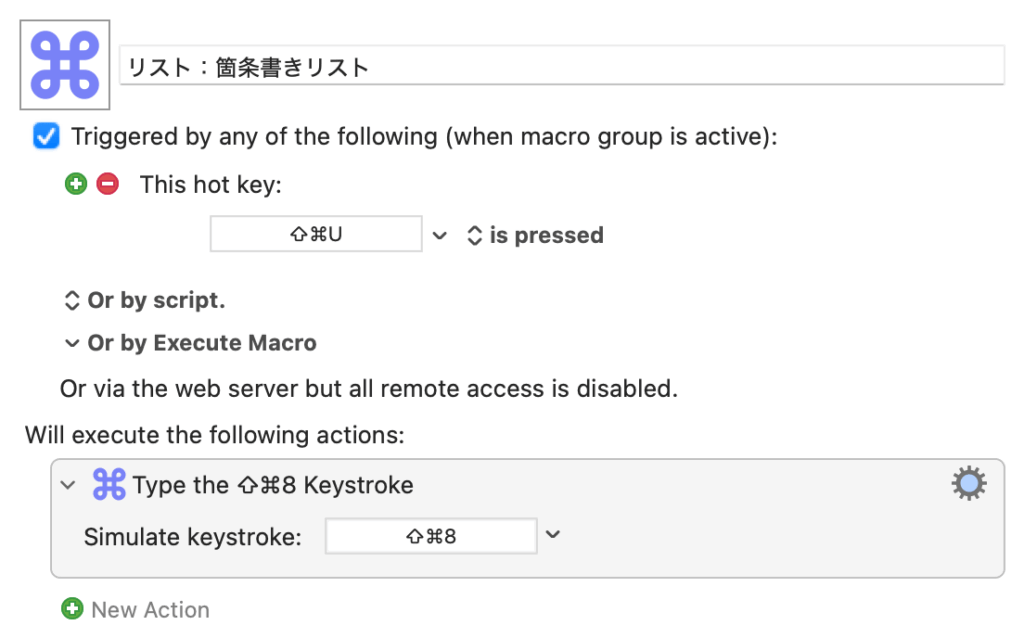Collapse the Type Keystroke action with its chevron
The width and height of the screenshot is (1024, 638).
(68, 485)
